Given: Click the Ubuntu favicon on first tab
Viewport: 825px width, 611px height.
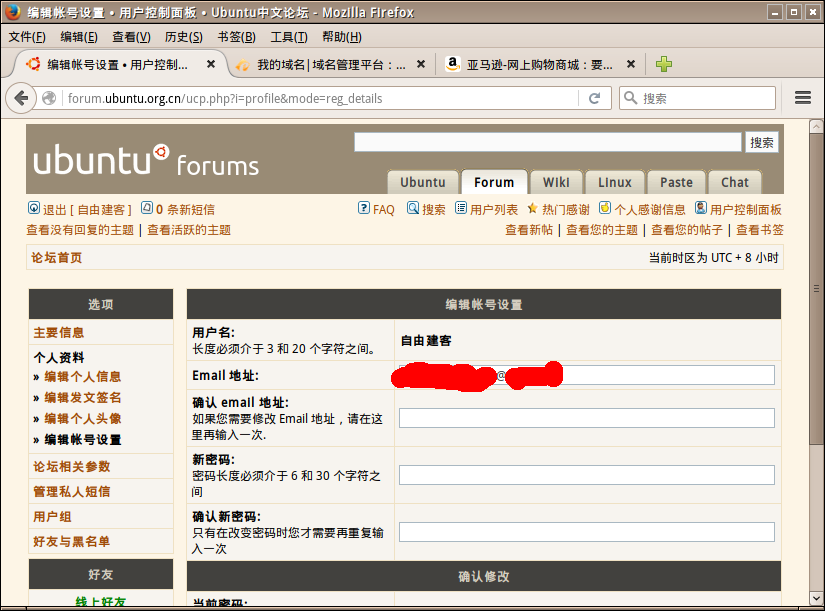Looking at the screenshot, I should [x=33, y=64].
